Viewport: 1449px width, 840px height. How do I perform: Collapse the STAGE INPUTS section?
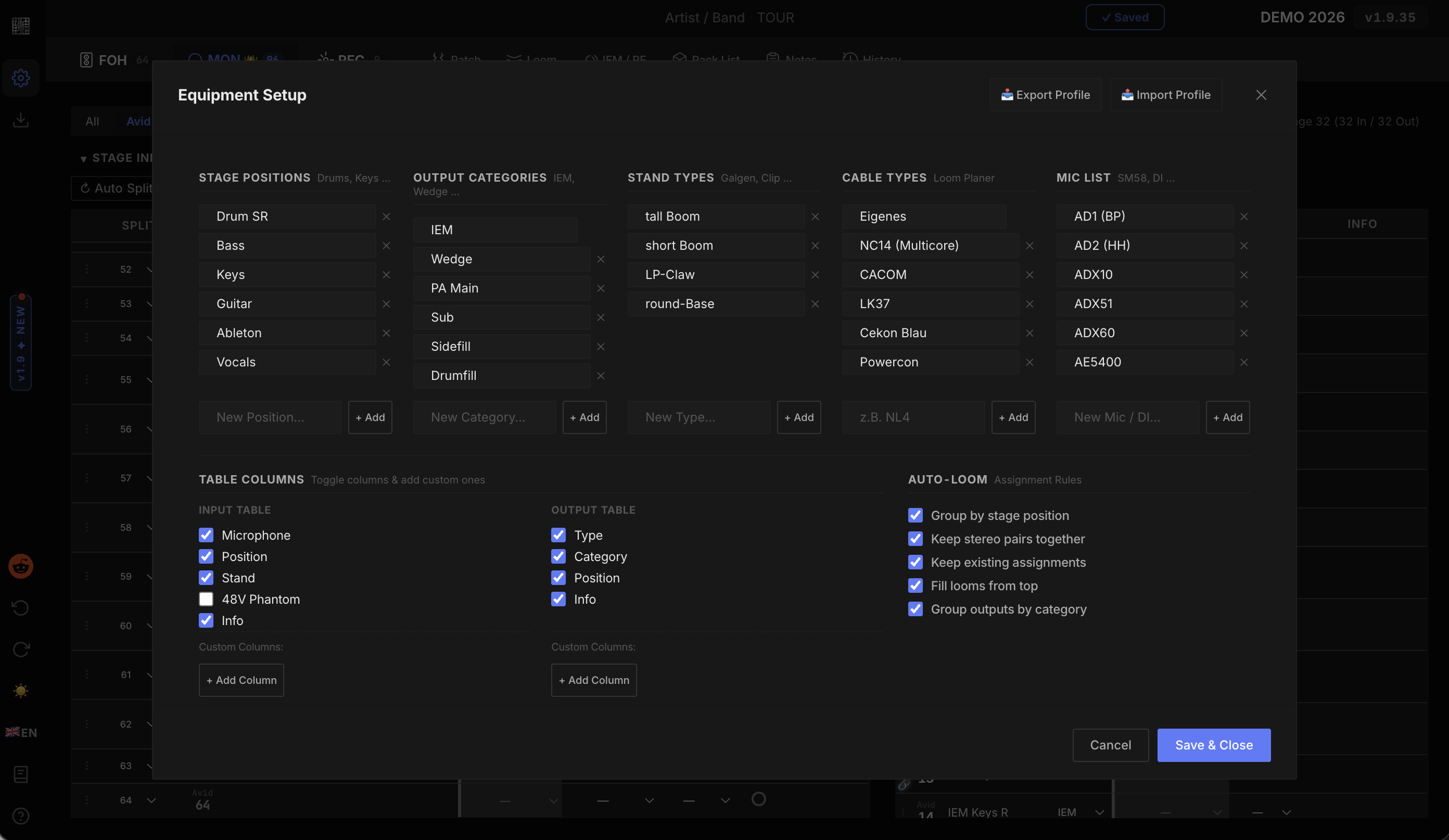[83, 159]
